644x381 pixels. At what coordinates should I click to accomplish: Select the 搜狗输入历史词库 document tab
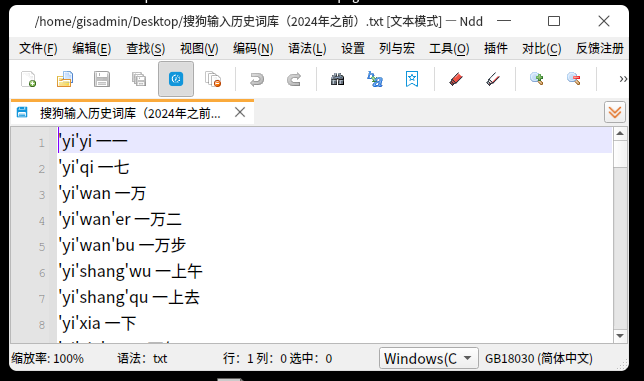click(x=132, y=112)
